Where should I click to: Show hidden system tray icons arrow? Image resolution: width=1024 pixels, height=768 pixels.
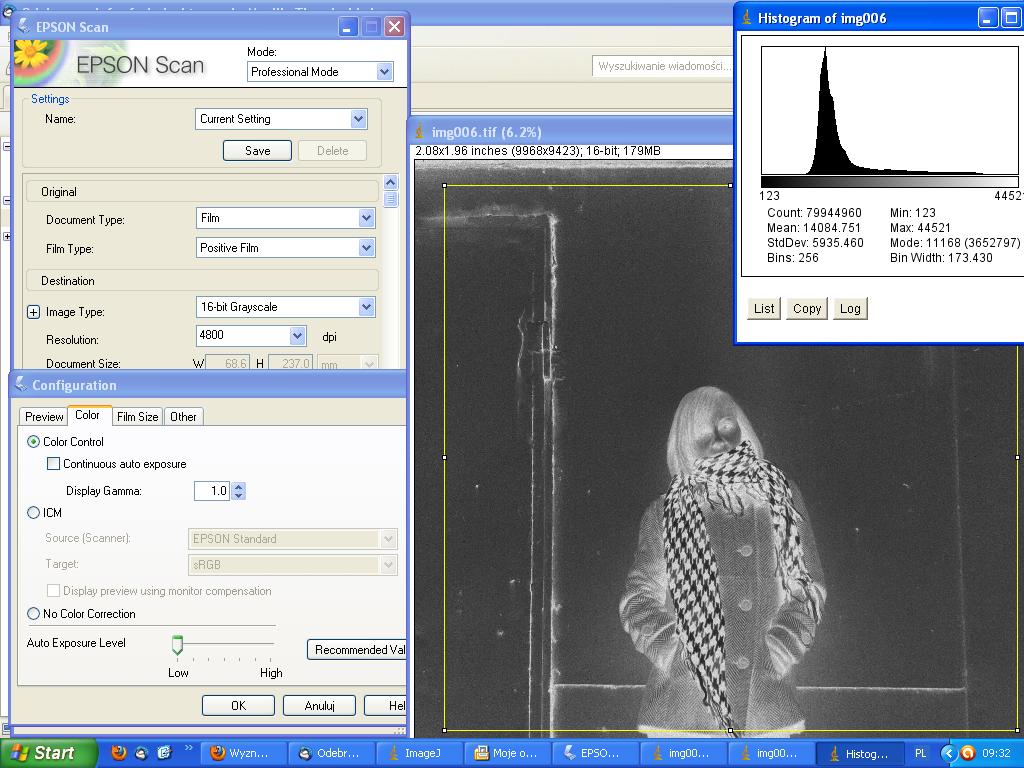point(949,753)
